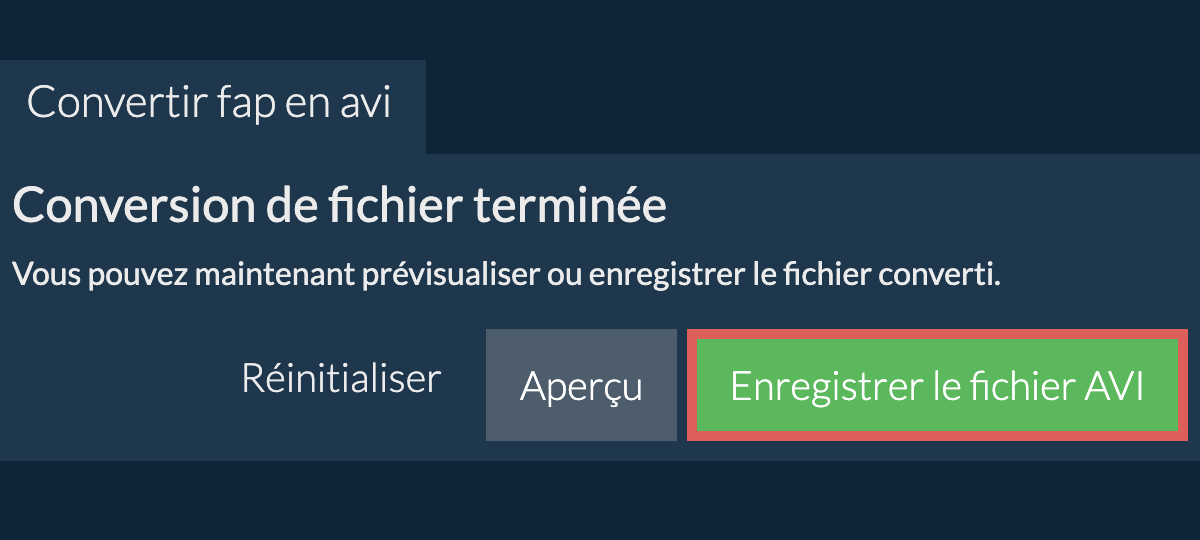Click the Convertir fap en avi title
The image size is (1200, 540).
[209, 103]
